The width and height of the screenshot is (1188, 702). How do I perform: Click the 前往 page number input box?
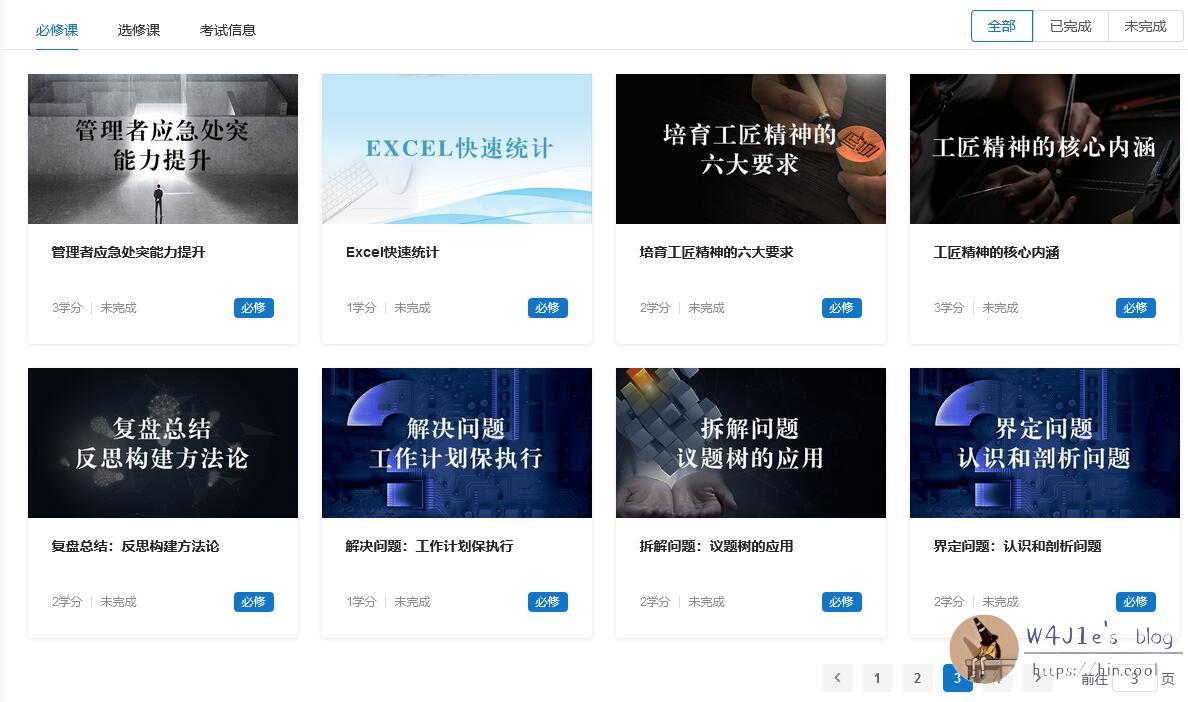[1135, 676]
